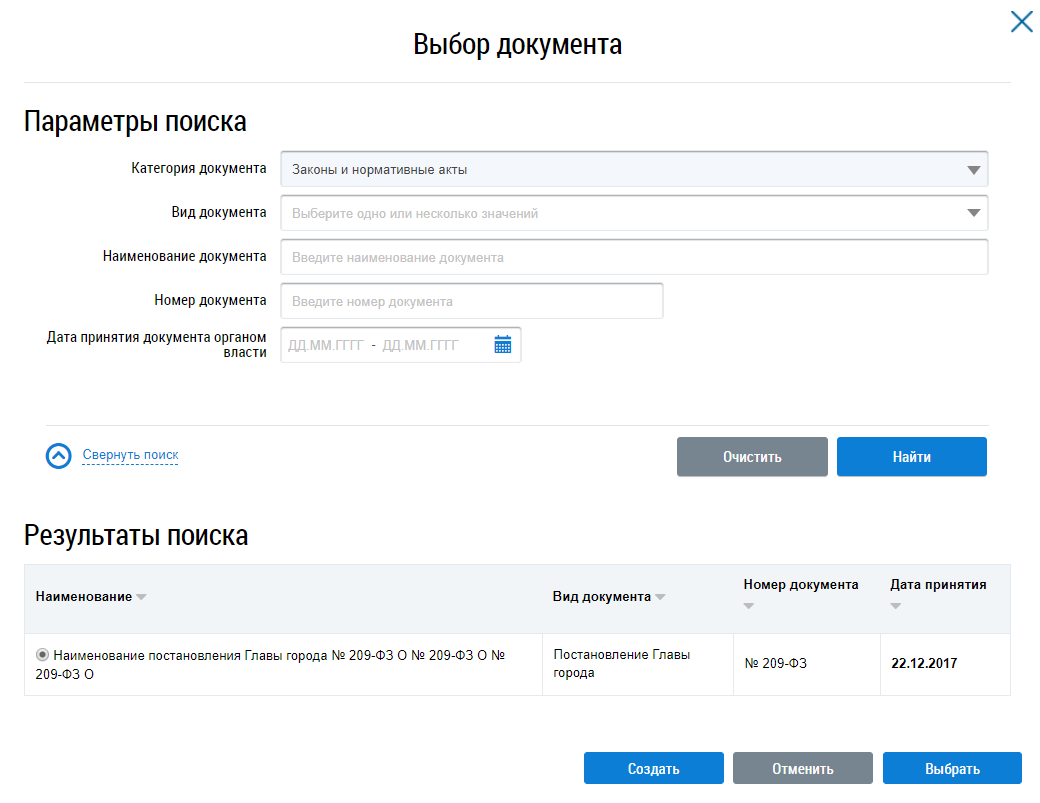
Task: Open the calendar date picker icon
Action: pos(503,345)
